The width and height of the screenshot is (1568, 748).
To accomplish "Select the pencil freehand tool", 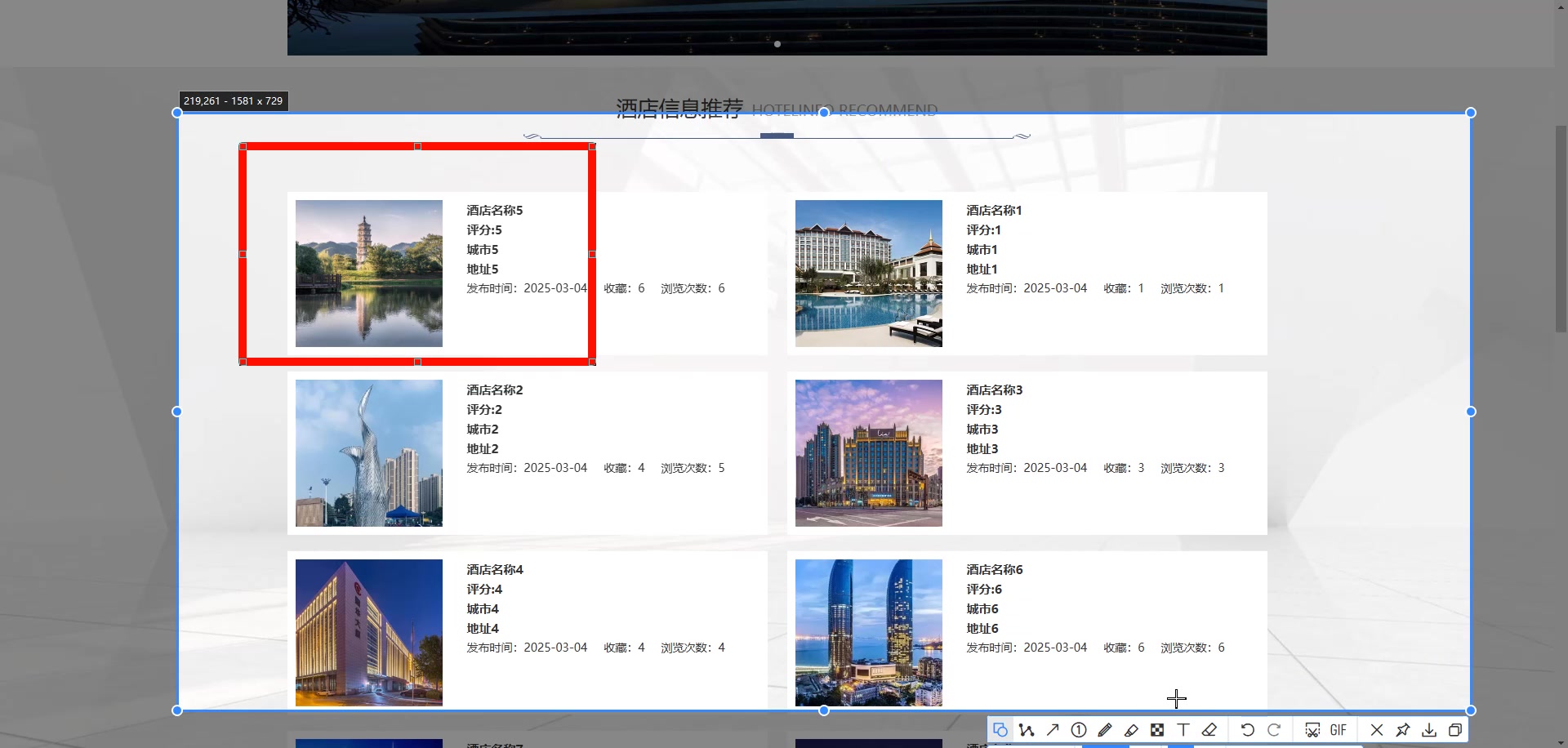I will tap(1105, 730).
